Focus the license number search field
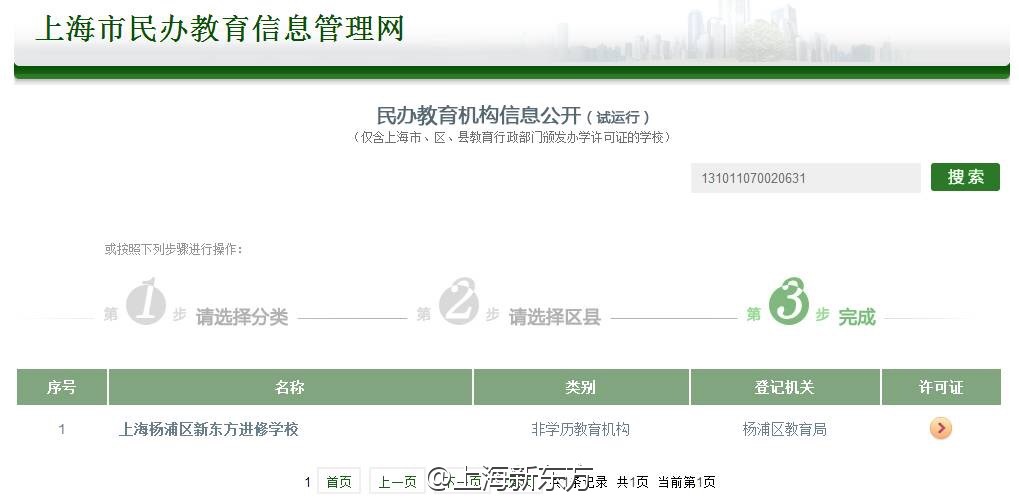1019x499 pixels. click(x=804, y=178)
